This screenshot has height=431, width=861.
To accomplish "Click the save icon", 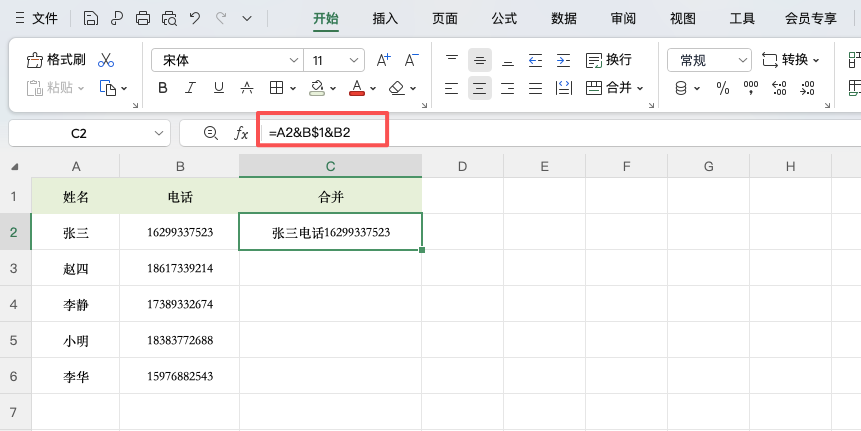I will coord(91,19).
